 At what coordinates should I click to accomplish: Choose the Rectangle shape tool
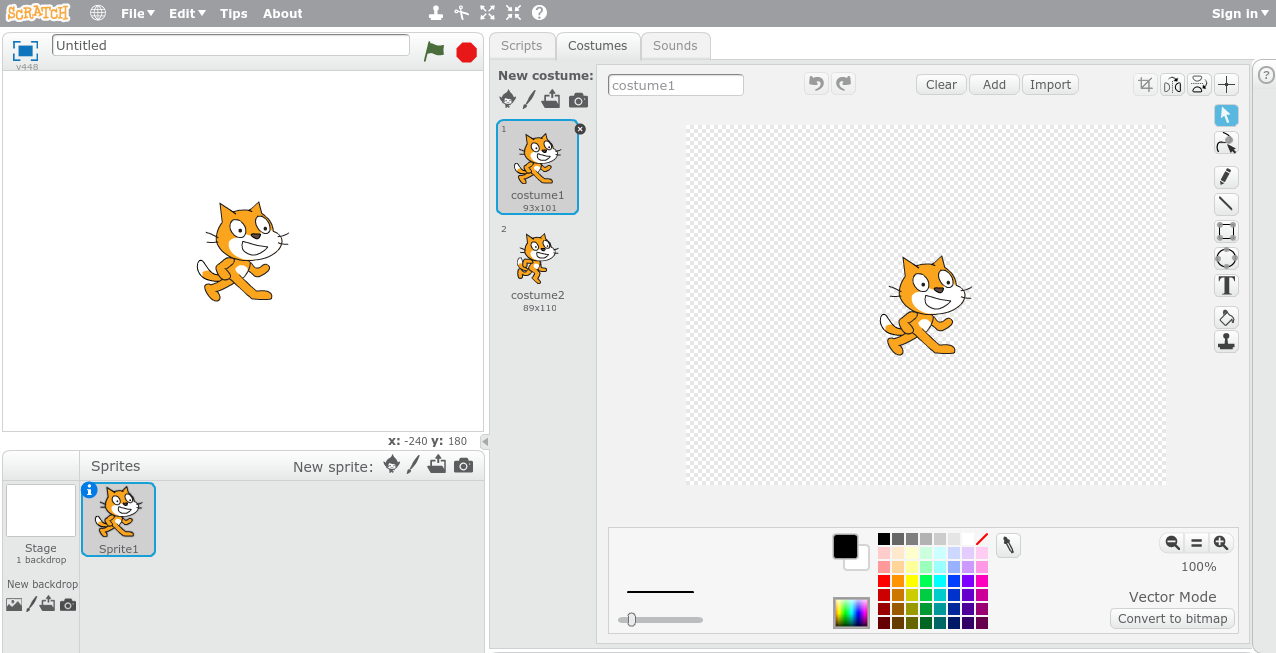pos(1226,232)
